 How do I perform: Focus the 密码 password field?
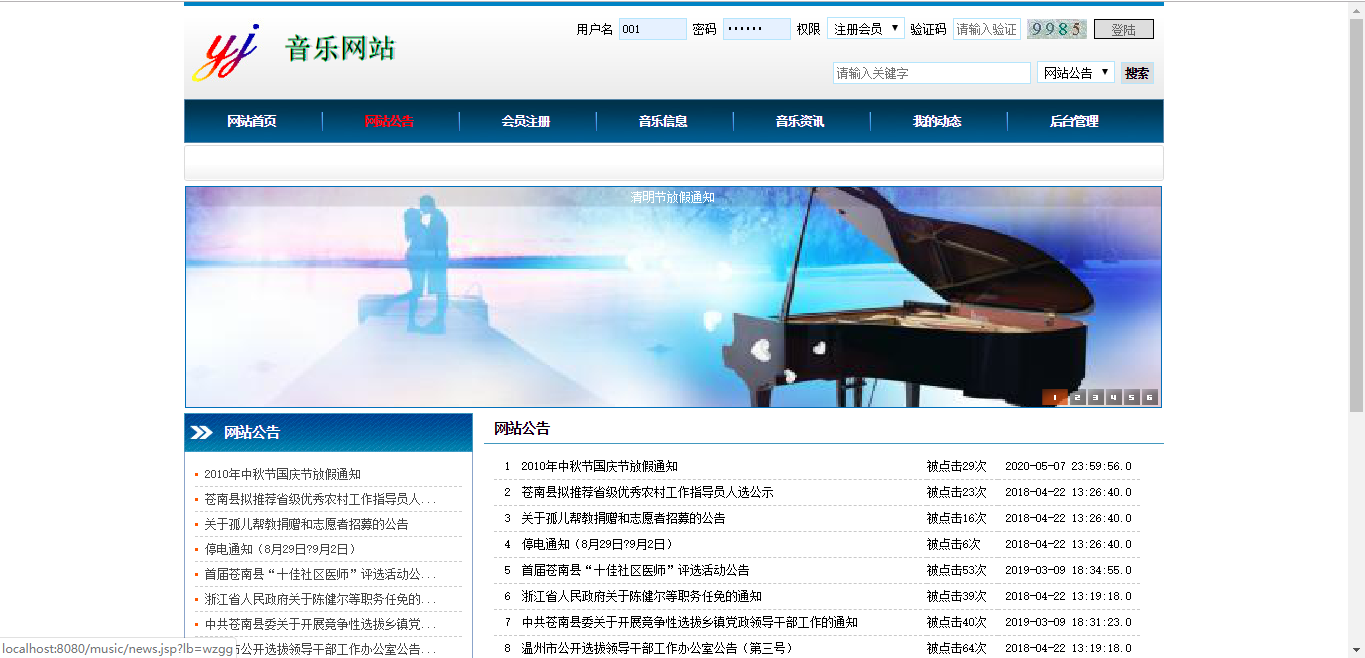pyautogui.click(x=757, y=29)
